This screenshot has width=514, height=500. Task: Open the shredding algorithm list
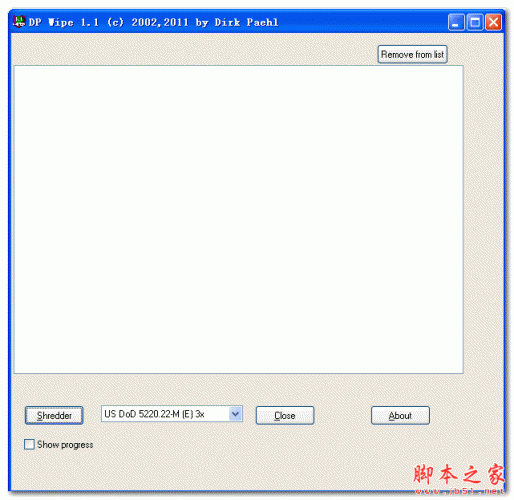pos(235,414)
